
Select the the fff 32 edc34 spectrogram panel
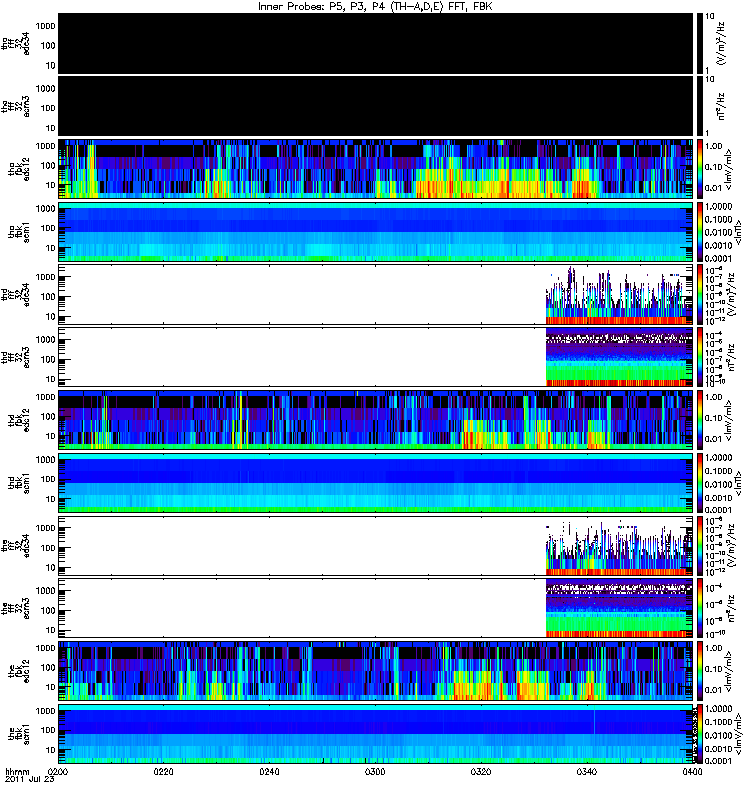pyautogui.click(x=376, y=545)
